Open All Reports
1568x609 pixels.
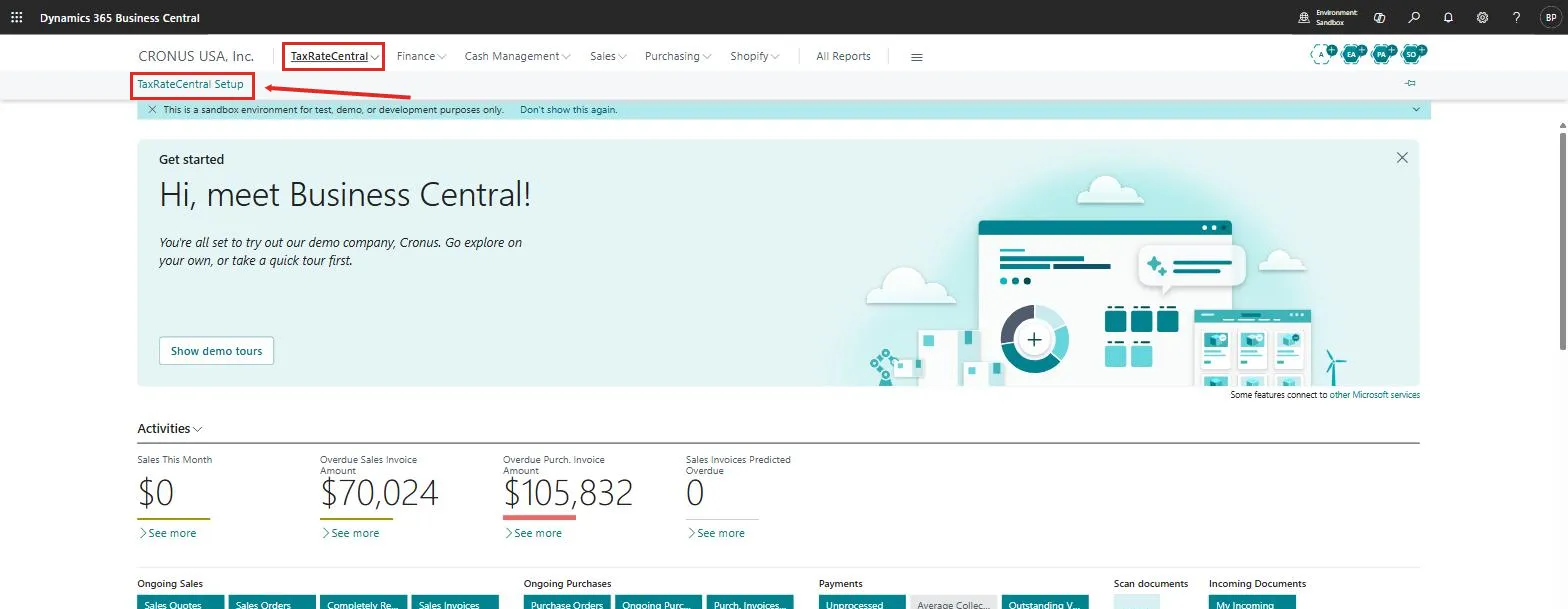coord(843,57)
